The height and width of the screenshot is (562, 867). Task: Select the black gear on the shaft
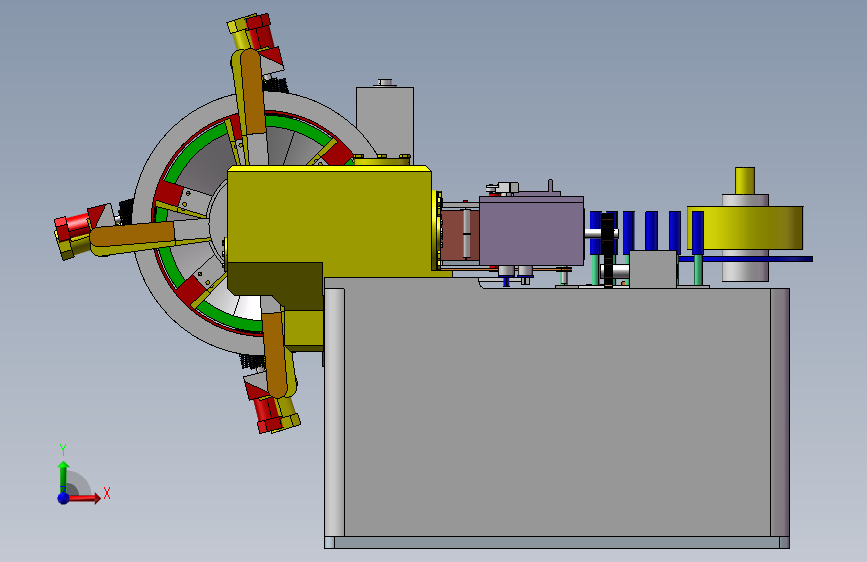tap(608, 249)
